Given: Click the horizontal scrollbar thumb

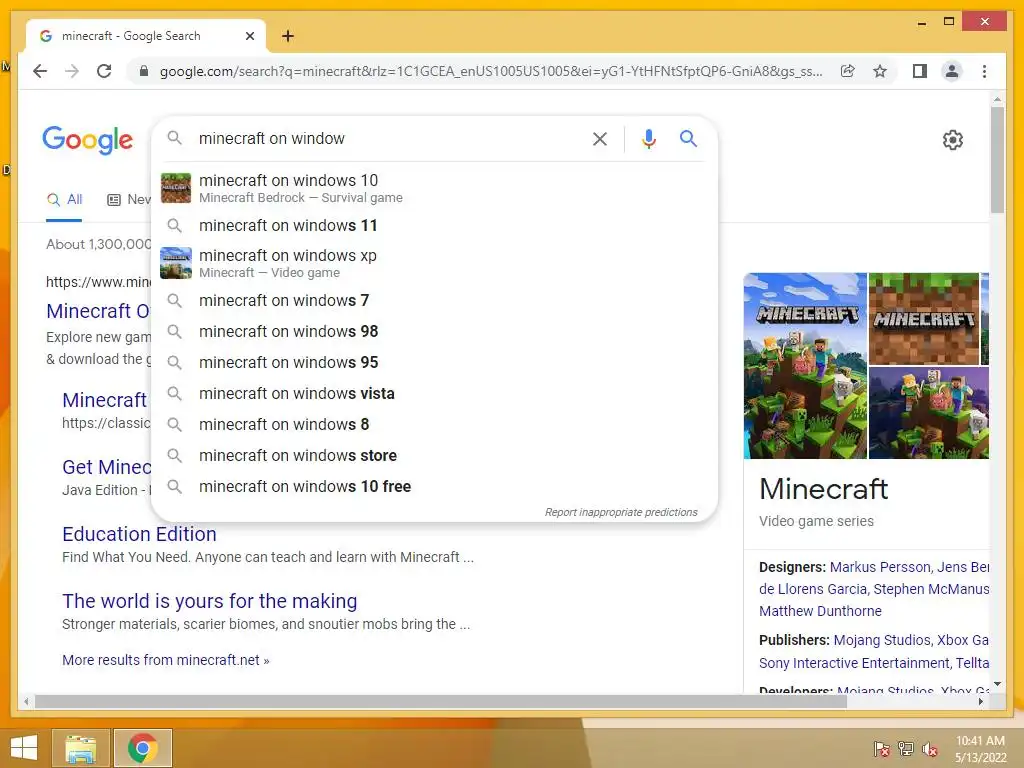Looking at the screenshot, I should pyautogui.click(x=441, y=701).
